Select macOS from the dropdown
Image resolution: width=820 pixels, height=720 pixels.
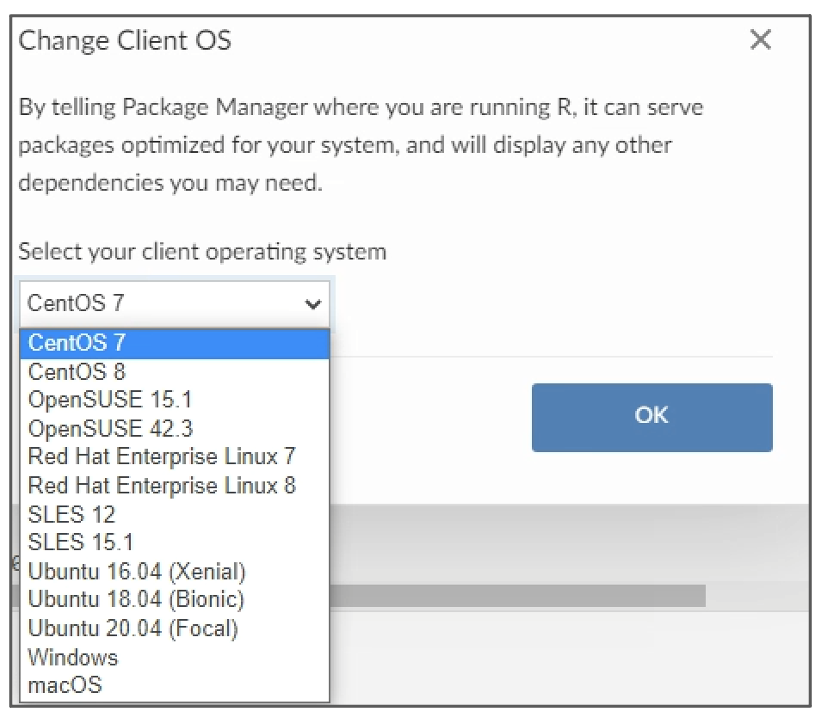[175, 685]
